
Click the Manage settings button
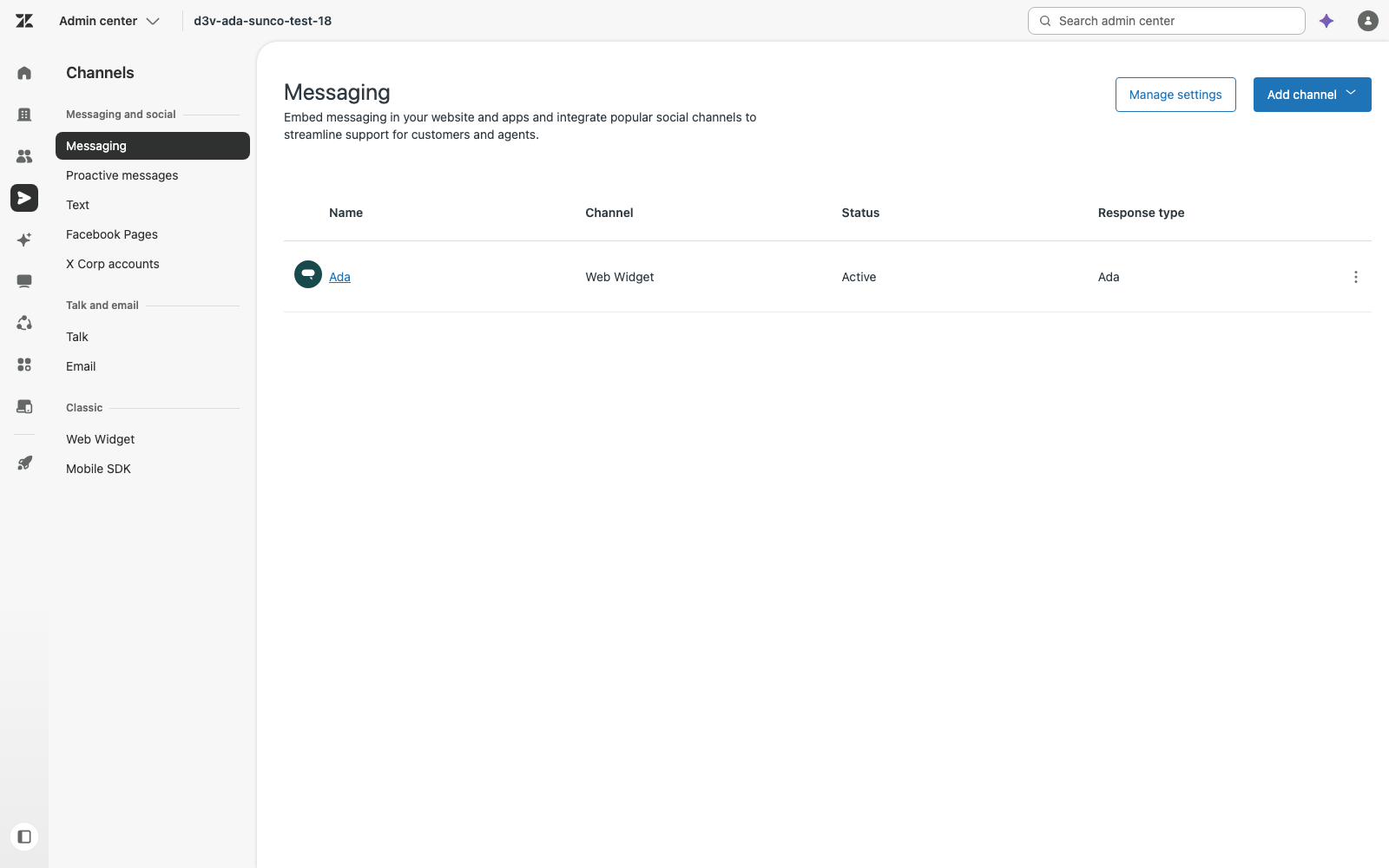(1175, 95)
